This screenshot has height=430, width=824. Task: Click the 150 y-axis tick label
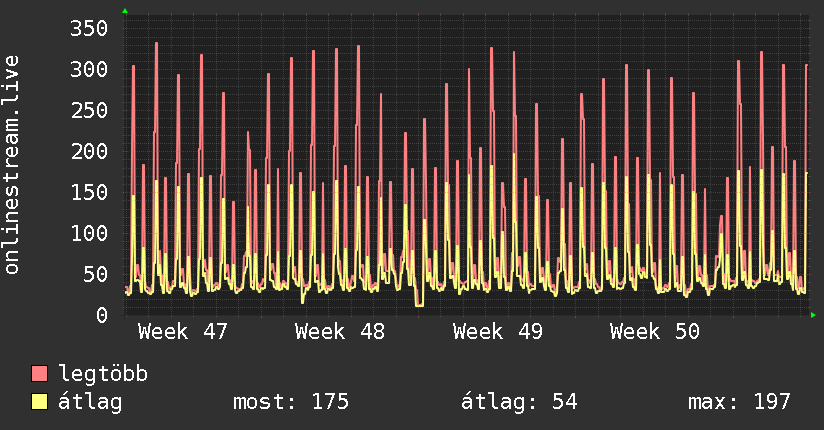[89, 192]
